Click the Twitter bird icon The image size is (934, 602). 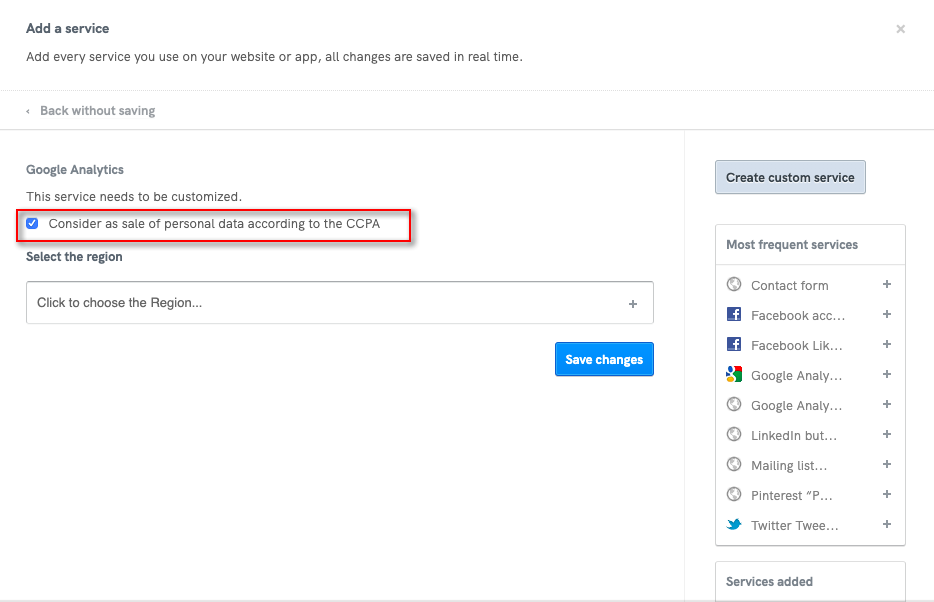[734, 525]
